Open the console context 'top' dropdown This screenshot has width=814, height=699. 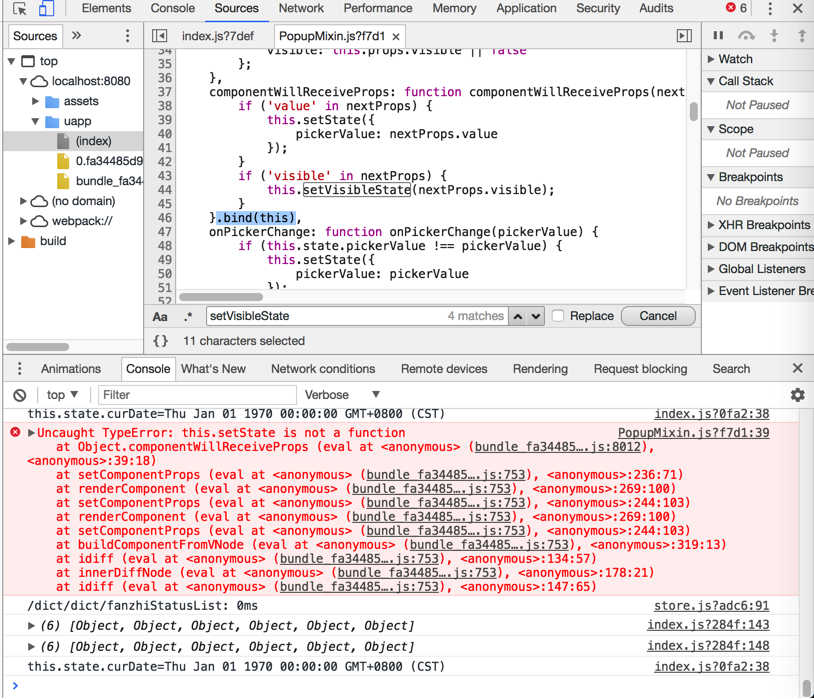[62, 395]
